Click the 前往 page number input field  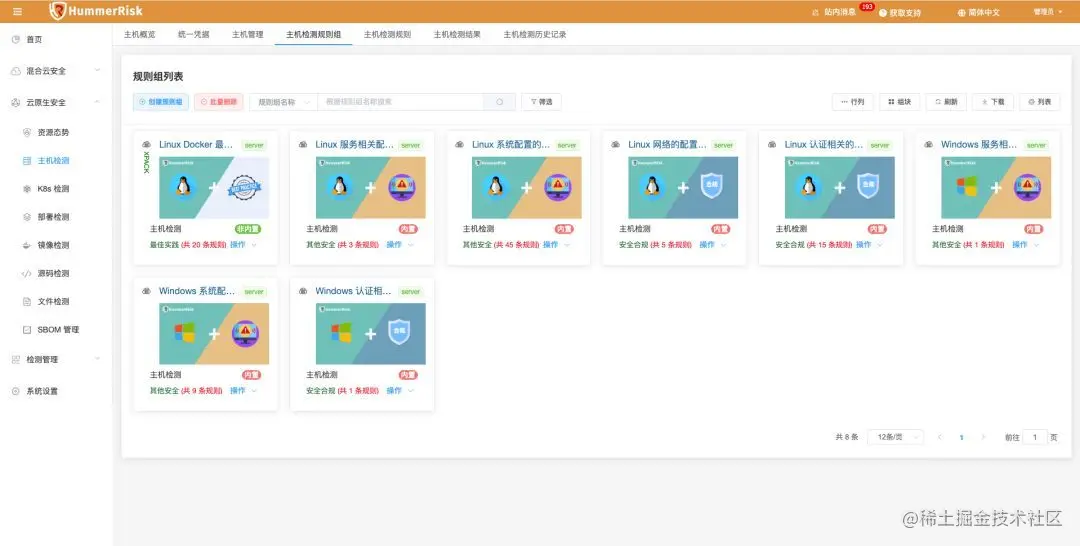[x=1035, y=437]
